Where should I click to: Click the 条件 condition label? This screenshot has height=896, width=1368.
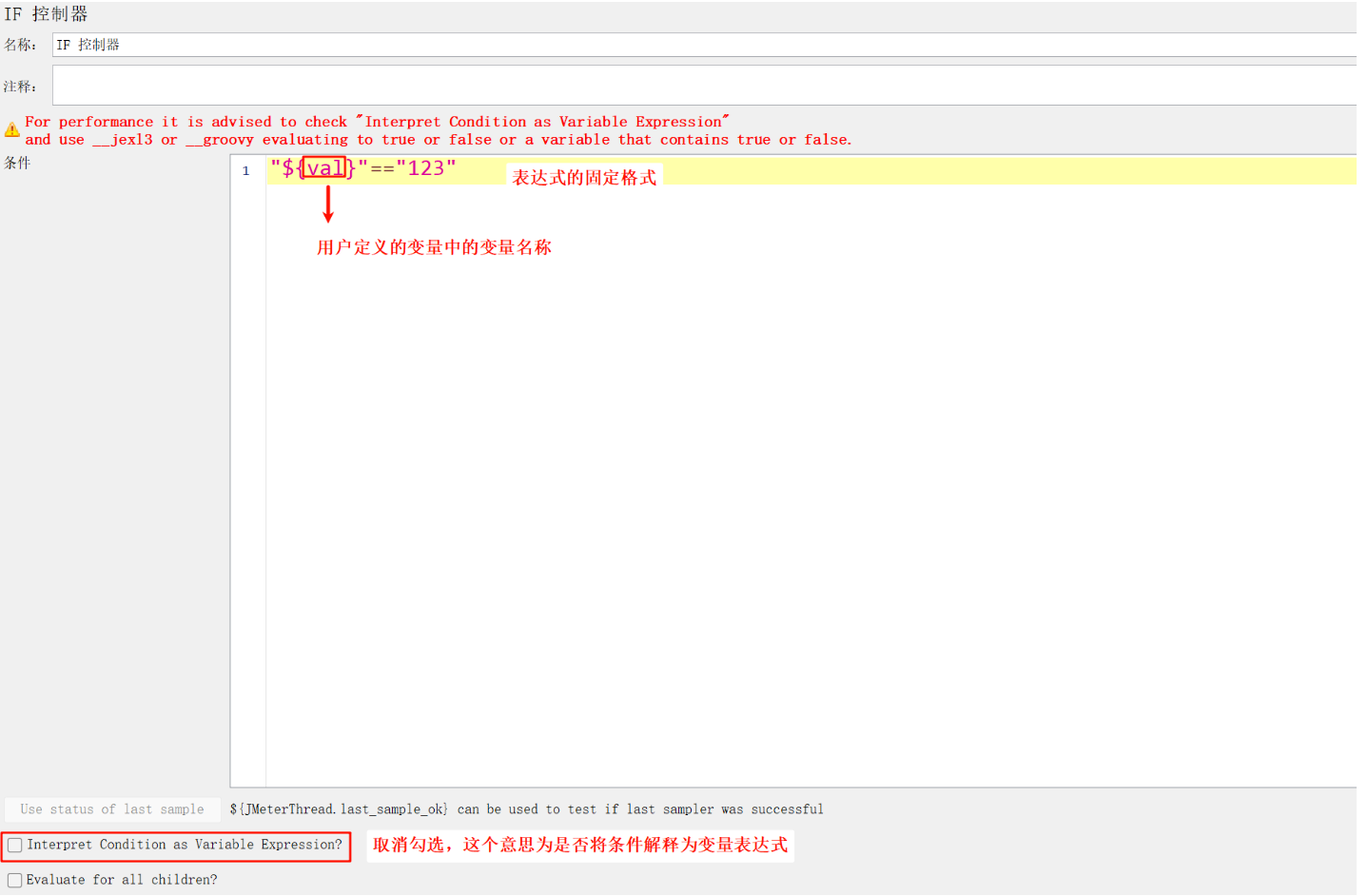(17, 163)
